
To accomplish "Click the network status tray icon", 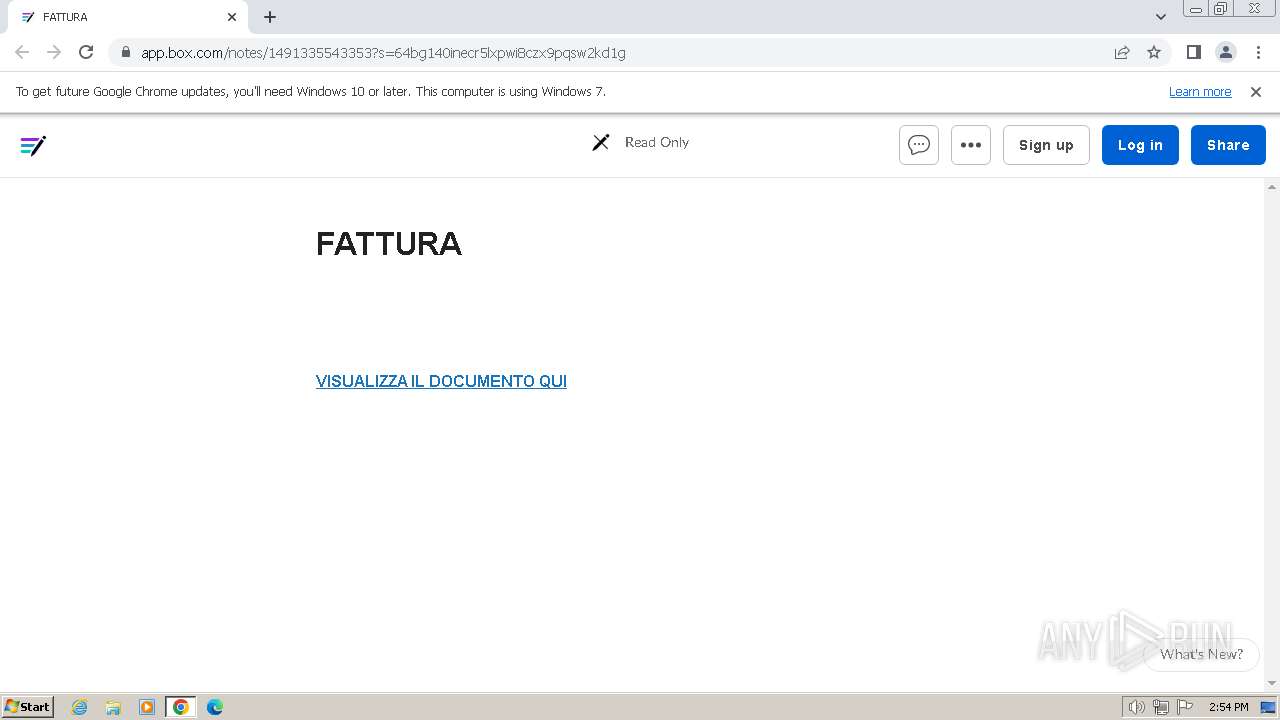I will tap(1161, 707).
